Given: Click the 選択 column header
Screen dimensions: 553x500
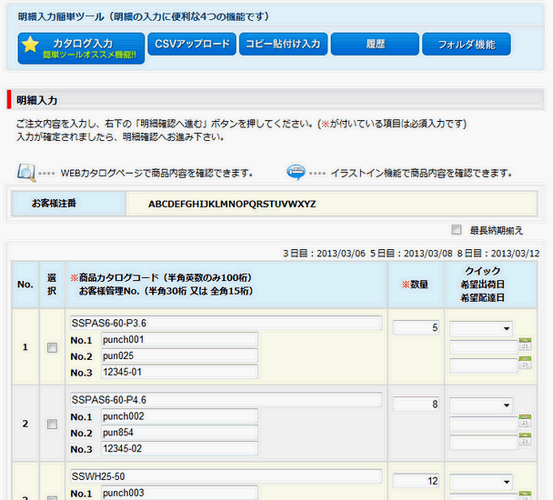Looking at the screenshot, I should click(x=52, y=284).
